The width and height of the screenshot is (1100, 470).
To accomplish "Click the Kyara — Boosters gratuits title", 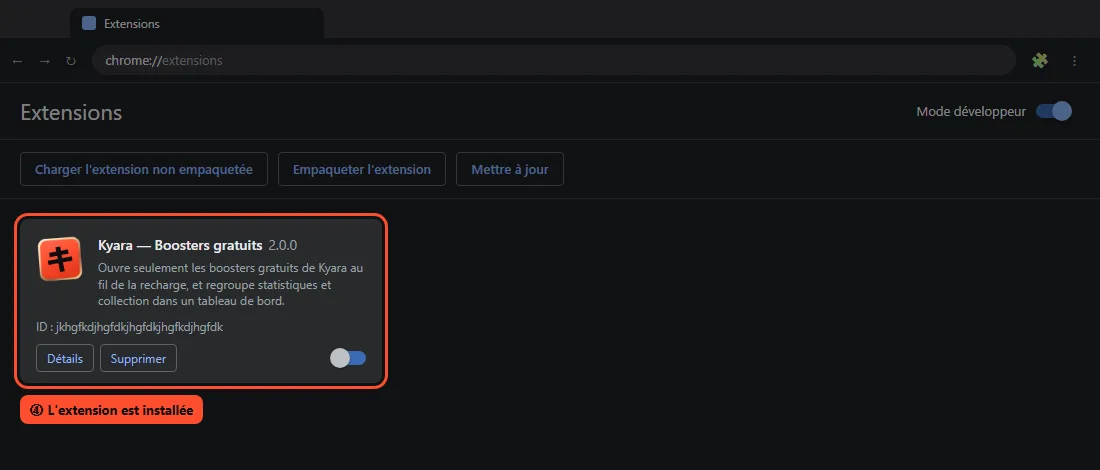I will [x=180, y=246].
